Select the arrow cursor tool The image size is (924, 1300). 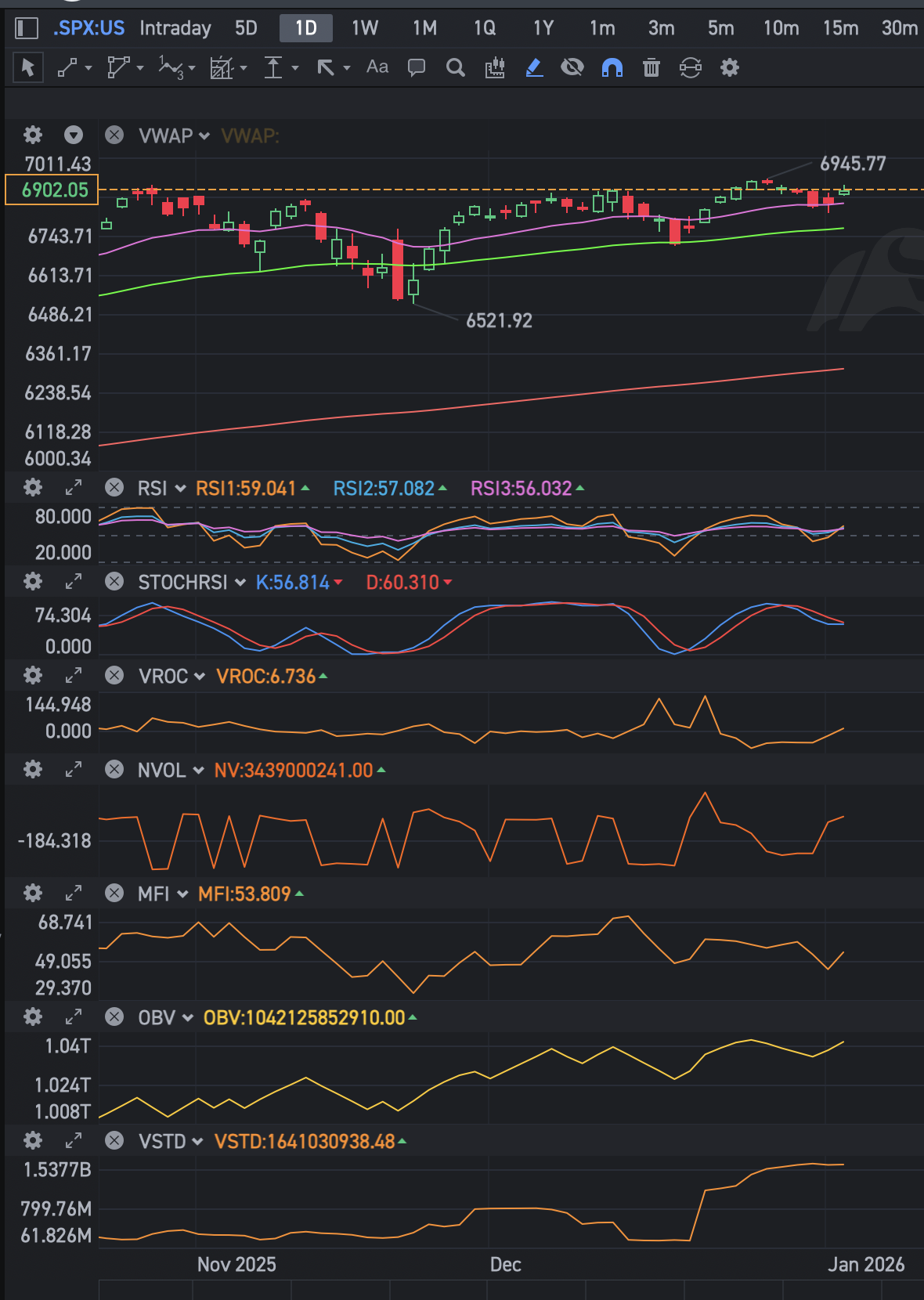tap(28, 68)
